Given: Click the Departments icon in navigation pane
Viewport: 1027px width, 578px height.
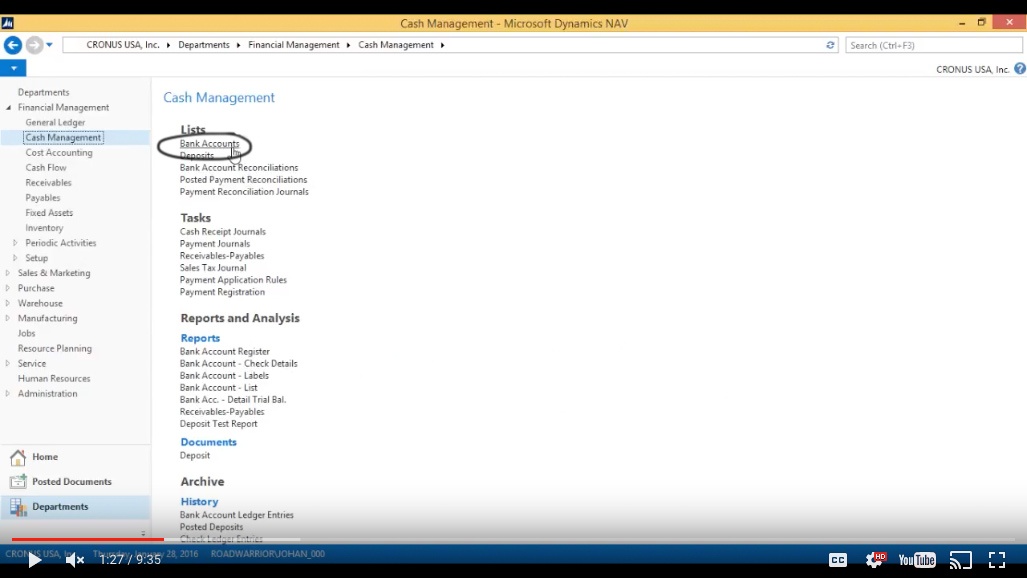Looking at the screenshot, I should click(x=18, y=507).
